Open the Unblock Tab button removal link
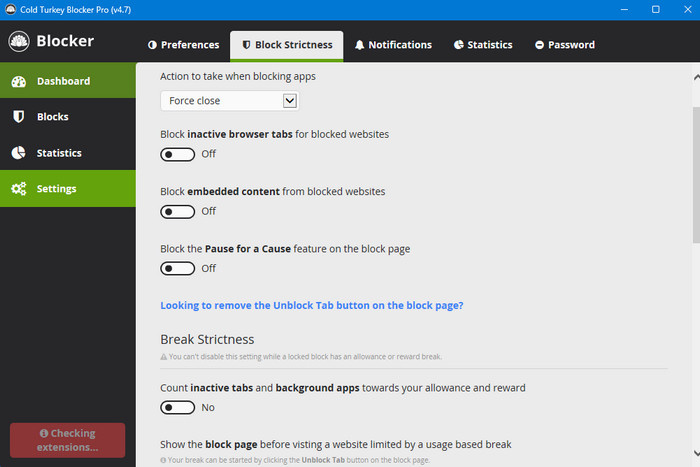Viewport: 700px width, 467px height. [x=311, y=305]
